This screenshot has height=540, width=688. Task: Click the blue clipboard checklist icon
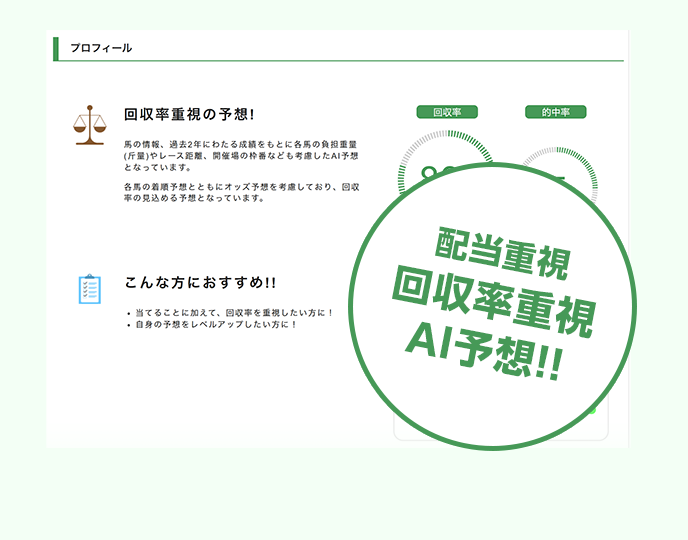click(89, 289)
